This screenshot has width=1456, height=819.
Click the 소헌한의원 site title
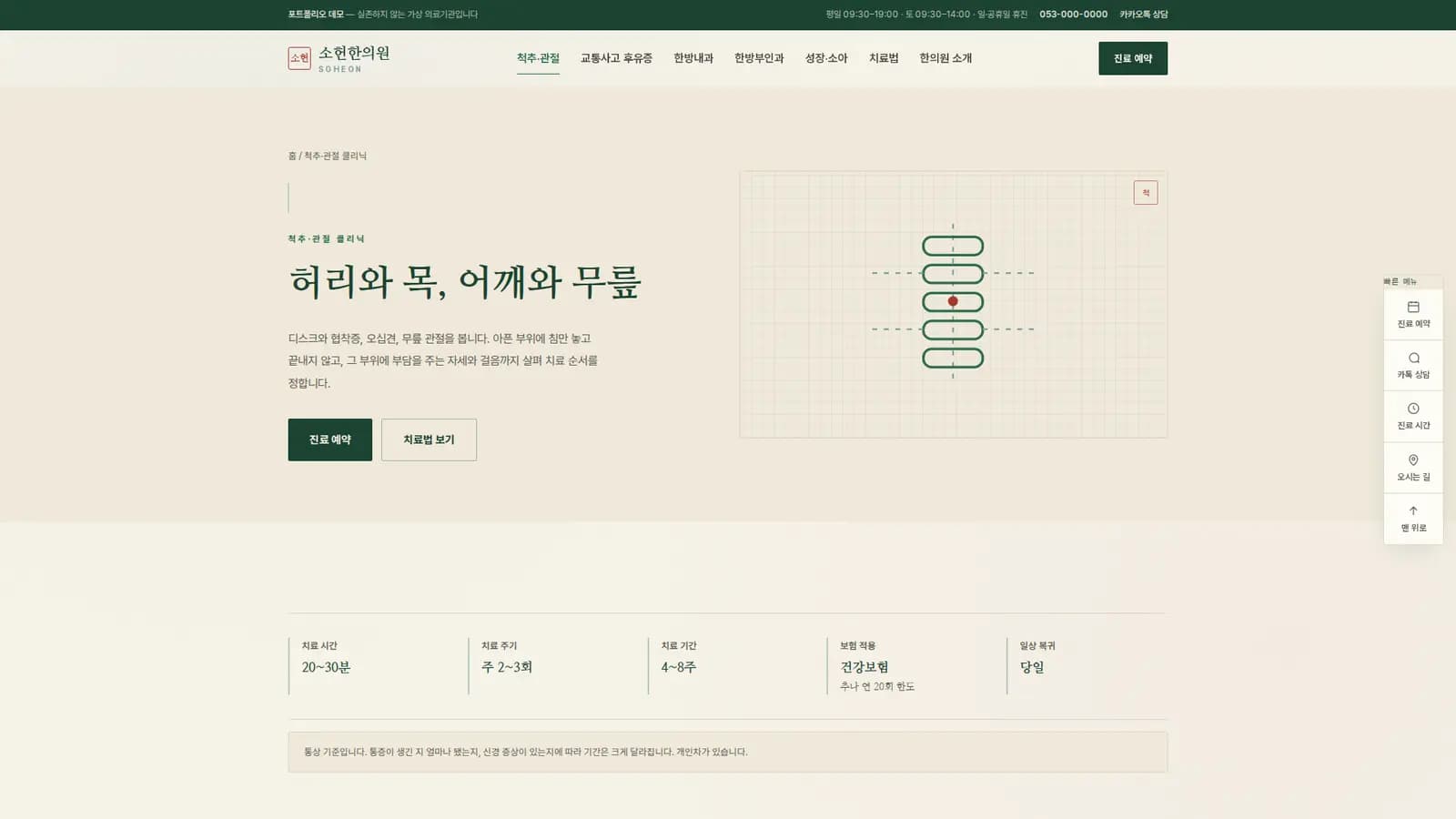point(354,53)
